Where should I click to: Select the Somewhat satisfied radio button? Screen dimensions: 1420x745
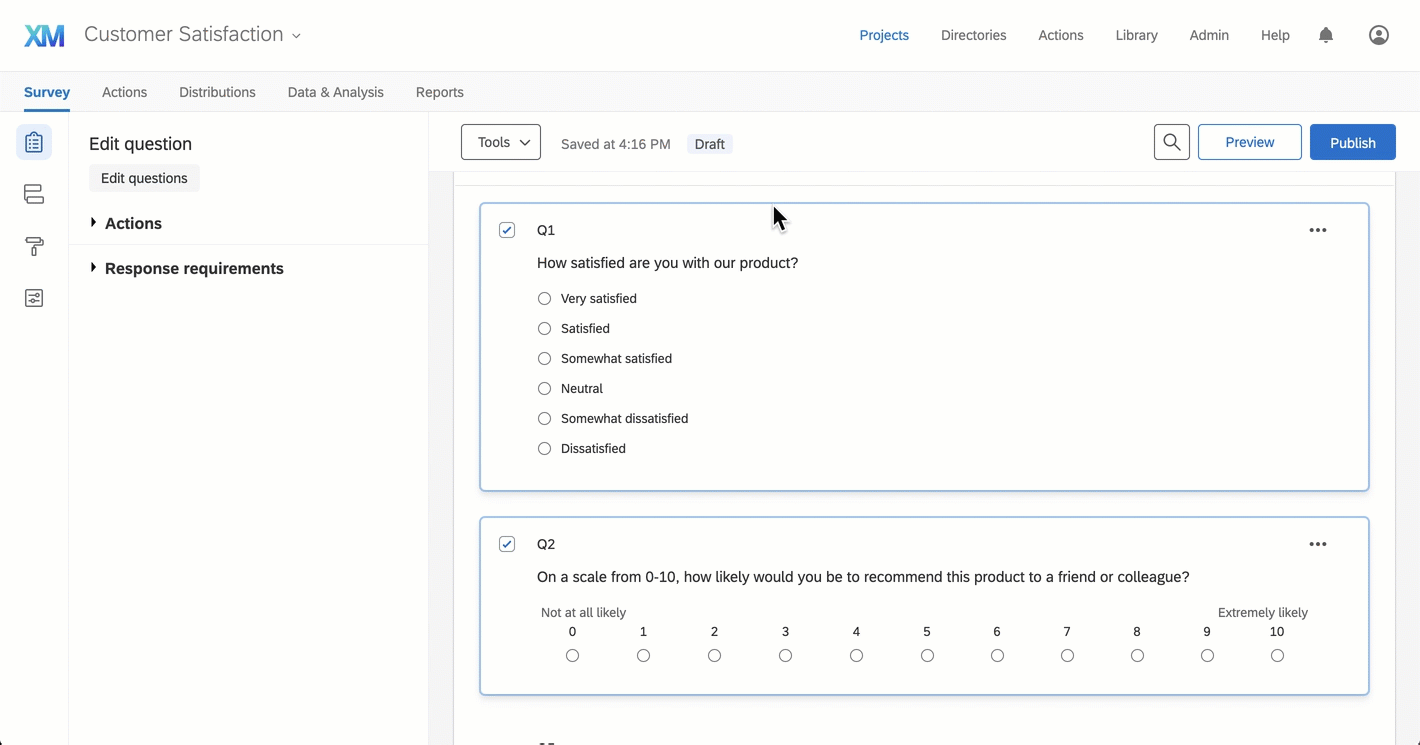click(544, 358)
